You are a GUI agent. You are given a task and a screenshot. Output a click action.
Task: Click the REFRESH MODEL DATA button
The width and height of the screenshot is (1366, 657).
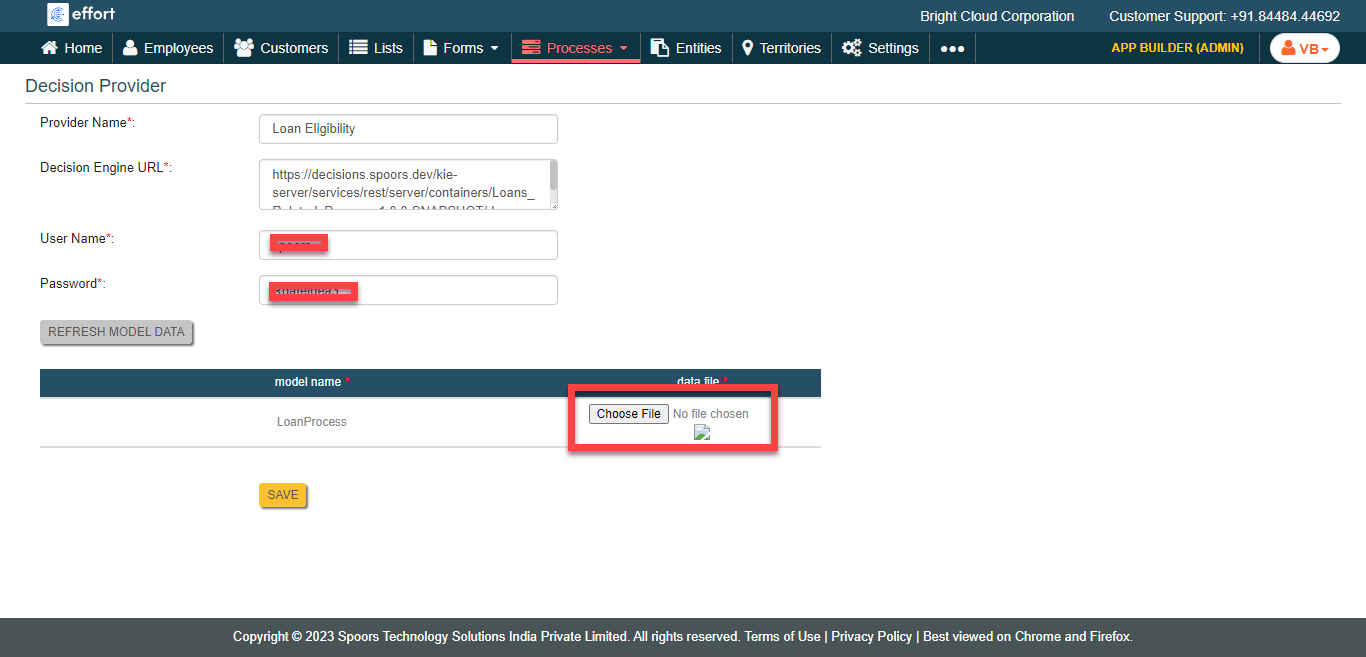click(116, 332)
